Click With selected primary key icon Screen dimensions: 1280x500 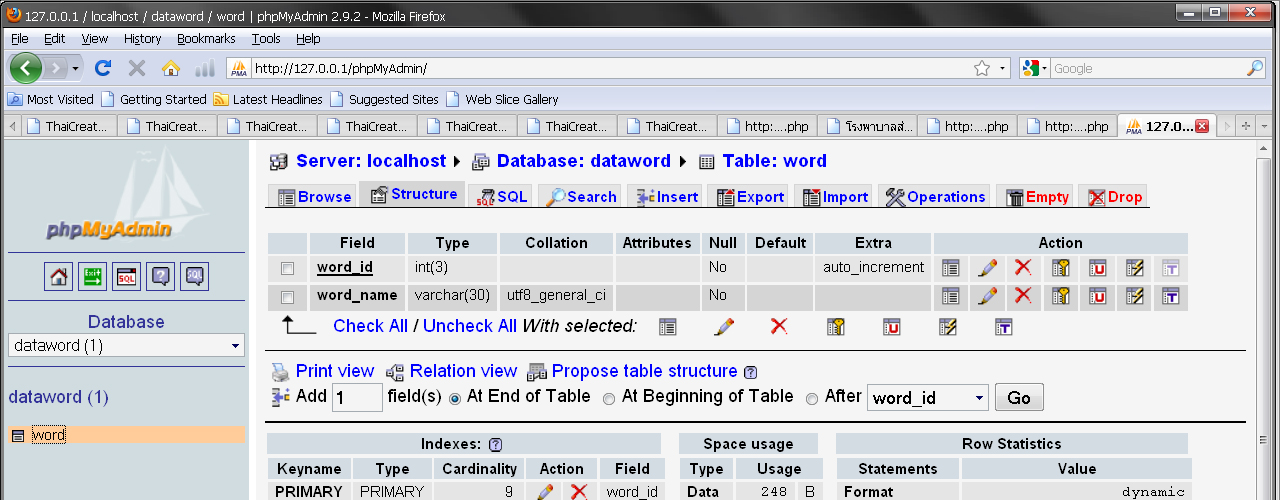[x=836, y=326]
